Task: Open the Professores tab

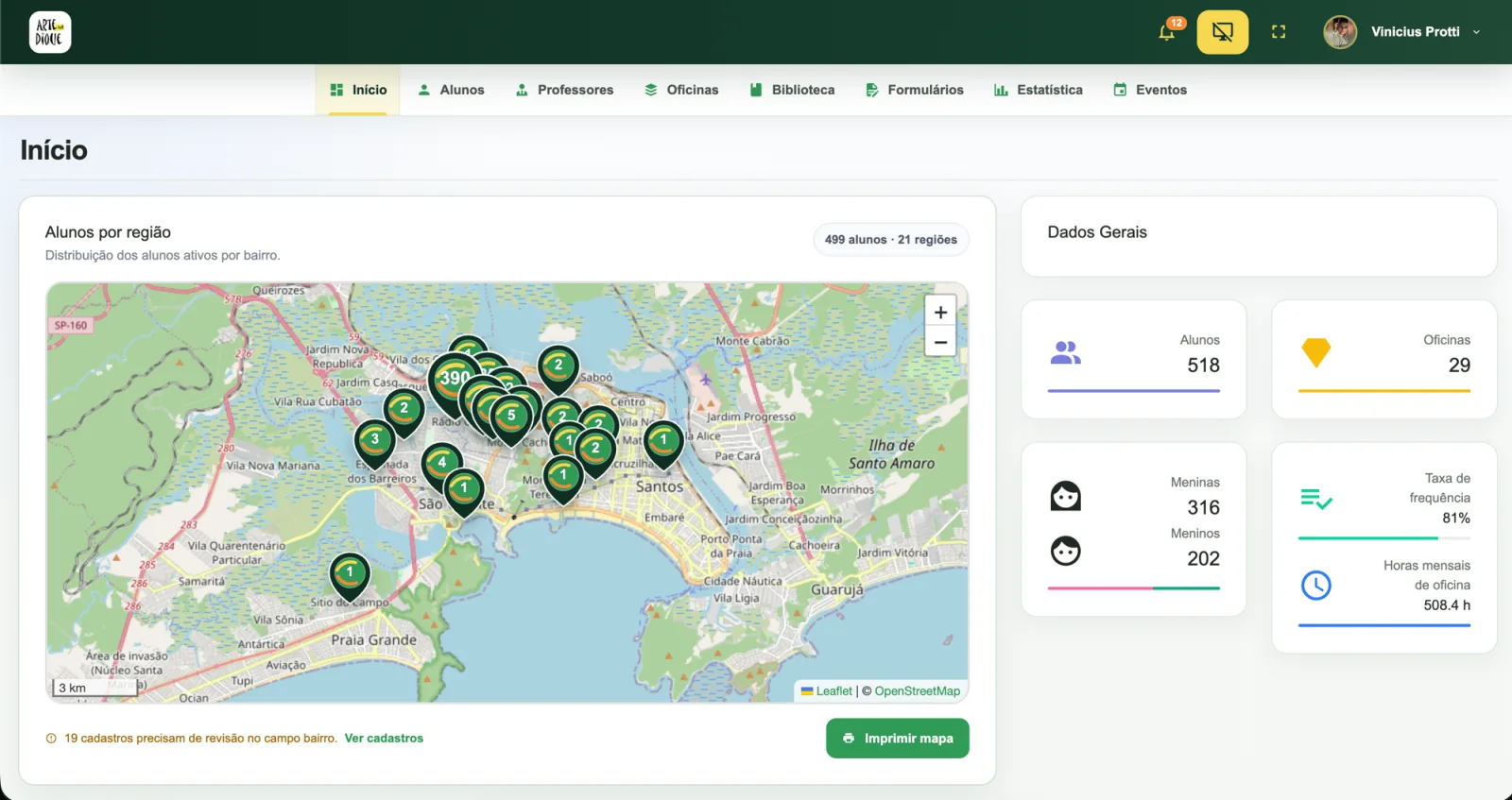Action: click(x=564, y=90)
